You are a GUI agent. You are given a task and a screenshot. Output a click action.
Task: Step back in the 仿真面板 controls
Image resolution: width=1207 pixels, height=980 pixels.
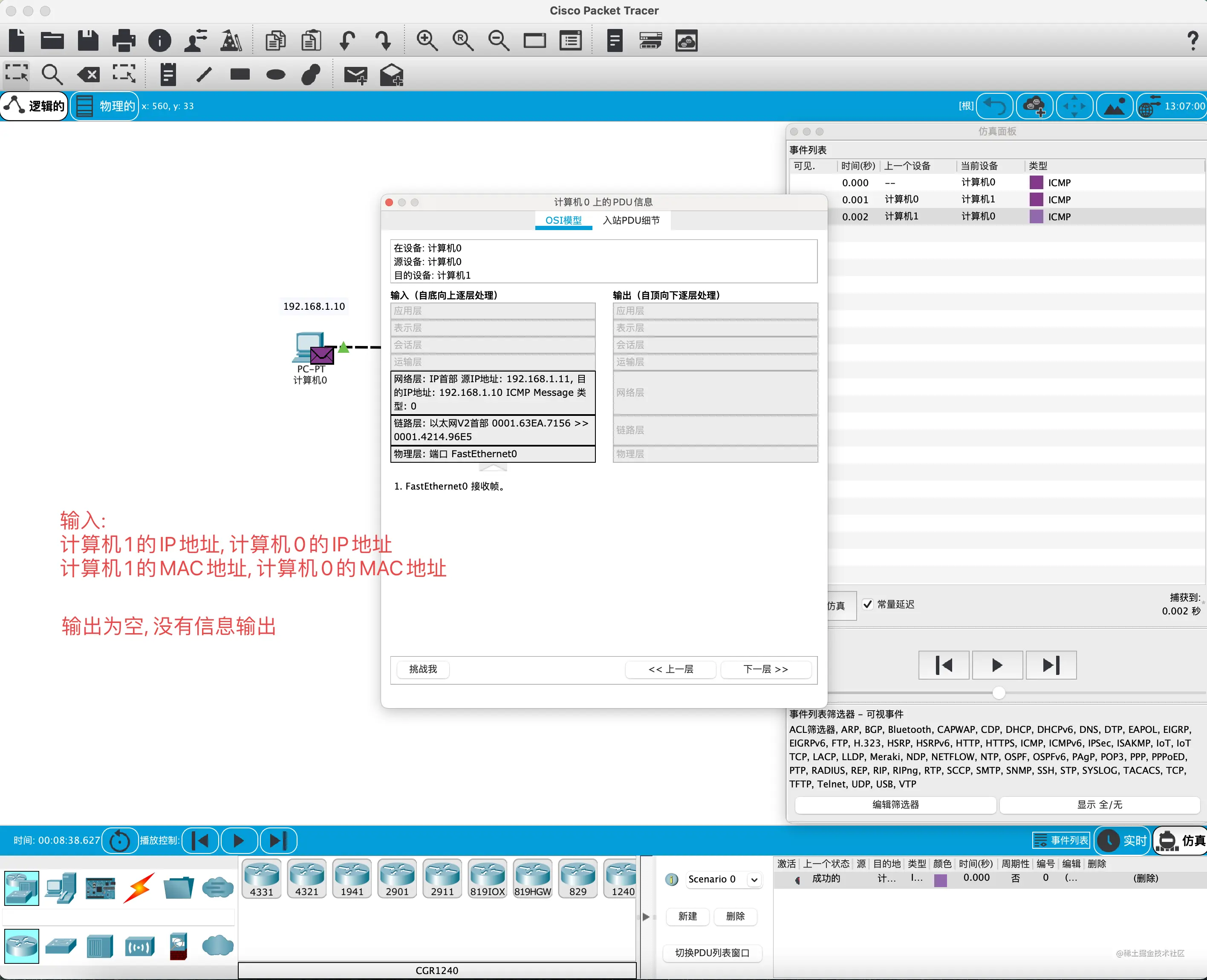pyautogui.click(x=944, y=665)
